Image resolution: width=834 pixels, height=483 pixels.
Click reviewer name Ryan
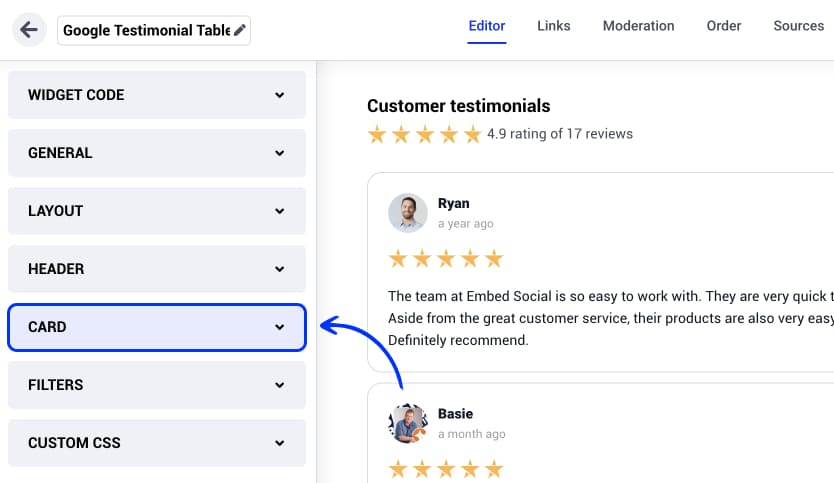click(x=454, y=203)
